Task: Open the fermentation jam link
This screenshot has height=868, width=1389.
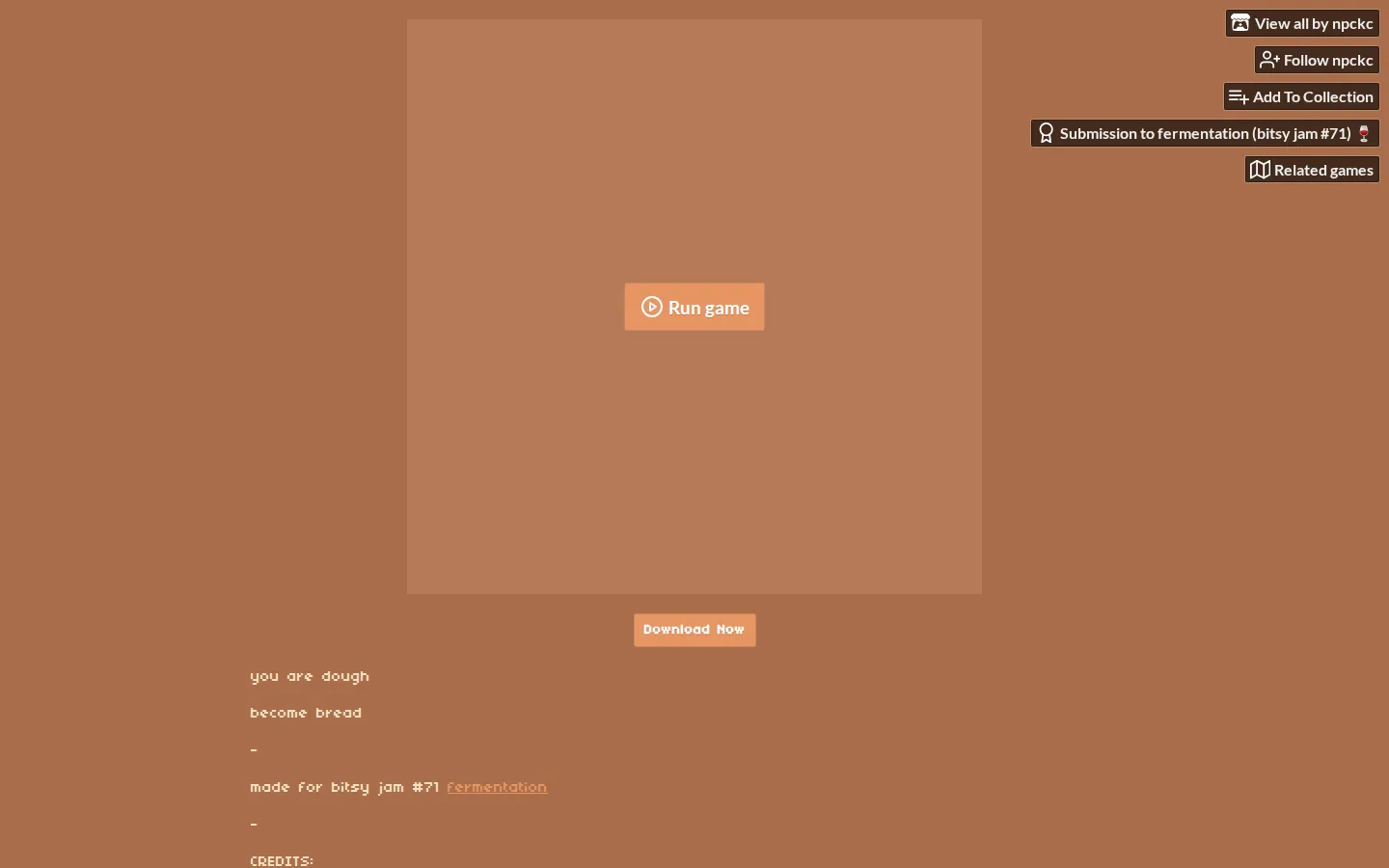Action: point(497,787)
